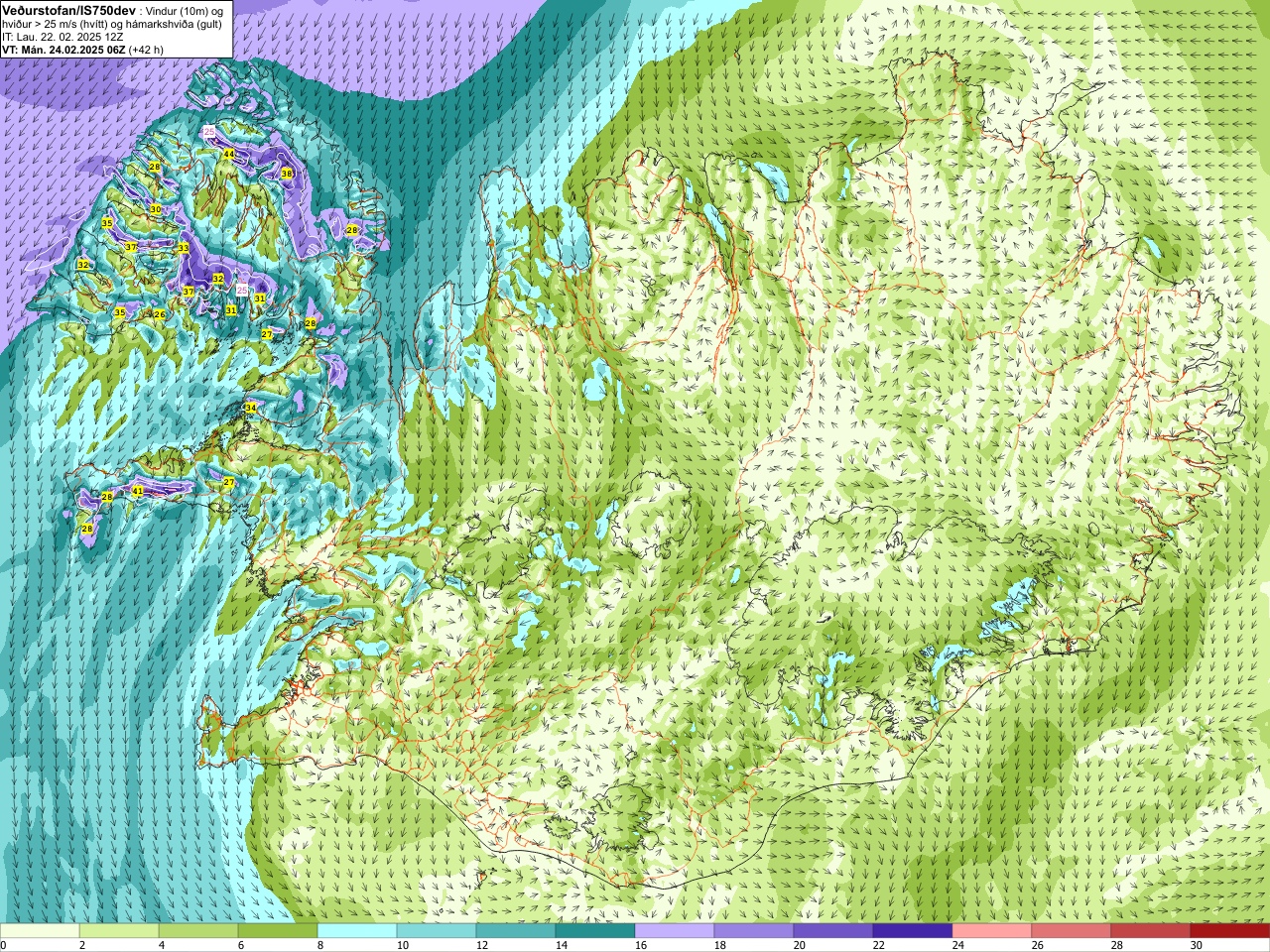The height and width of the screenshot is (952, 1270).
Task: Click the 14–16 m/s dark teal legend swatch
Action: [x=595, y=931]
